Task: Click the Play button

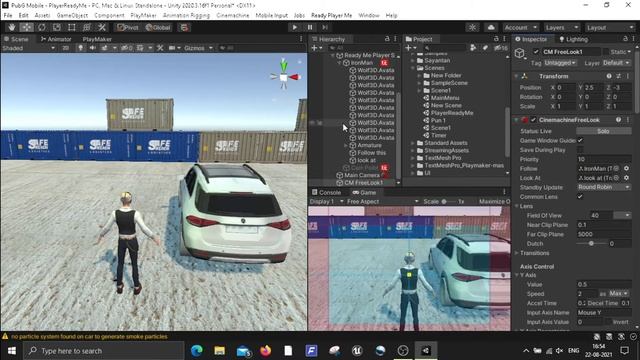Action: [x=294, y=27]
